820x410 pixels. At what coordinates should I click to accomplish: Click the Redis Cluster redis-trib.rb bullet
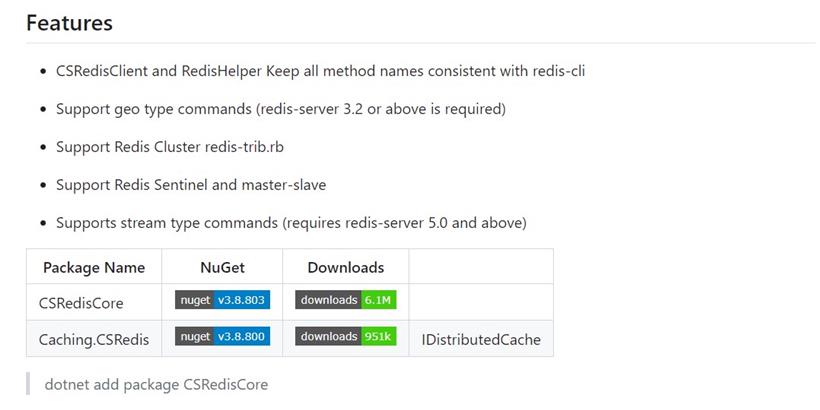pos(170,147)
